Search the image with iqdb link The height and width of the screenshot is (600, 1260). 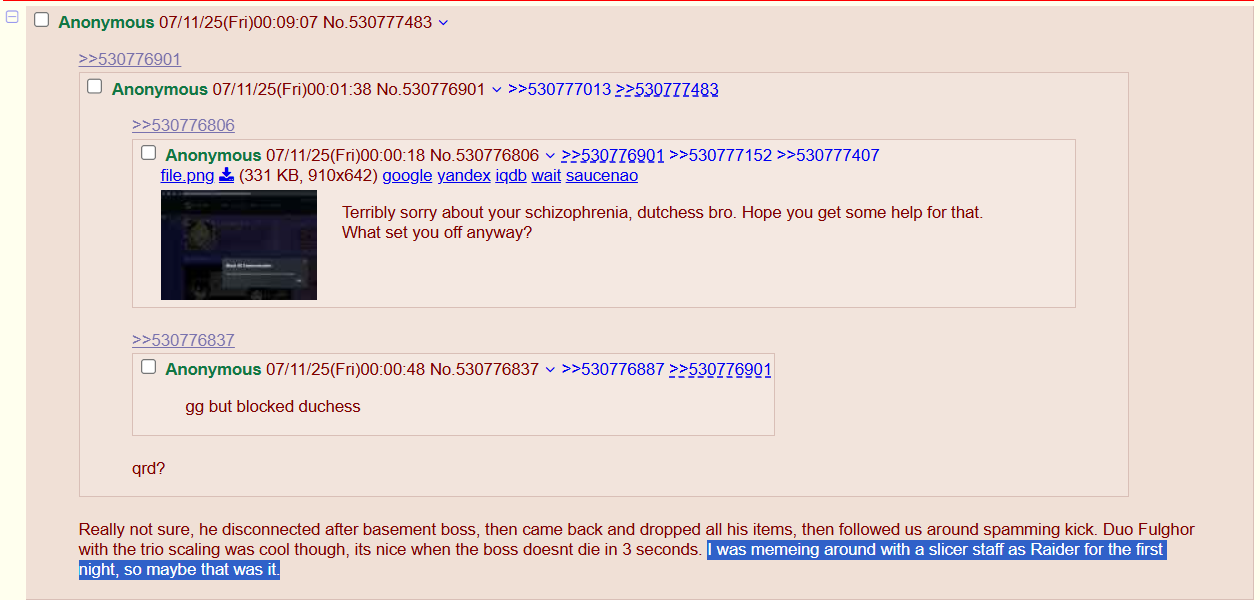pyautogui.click(x=511, y=175)
